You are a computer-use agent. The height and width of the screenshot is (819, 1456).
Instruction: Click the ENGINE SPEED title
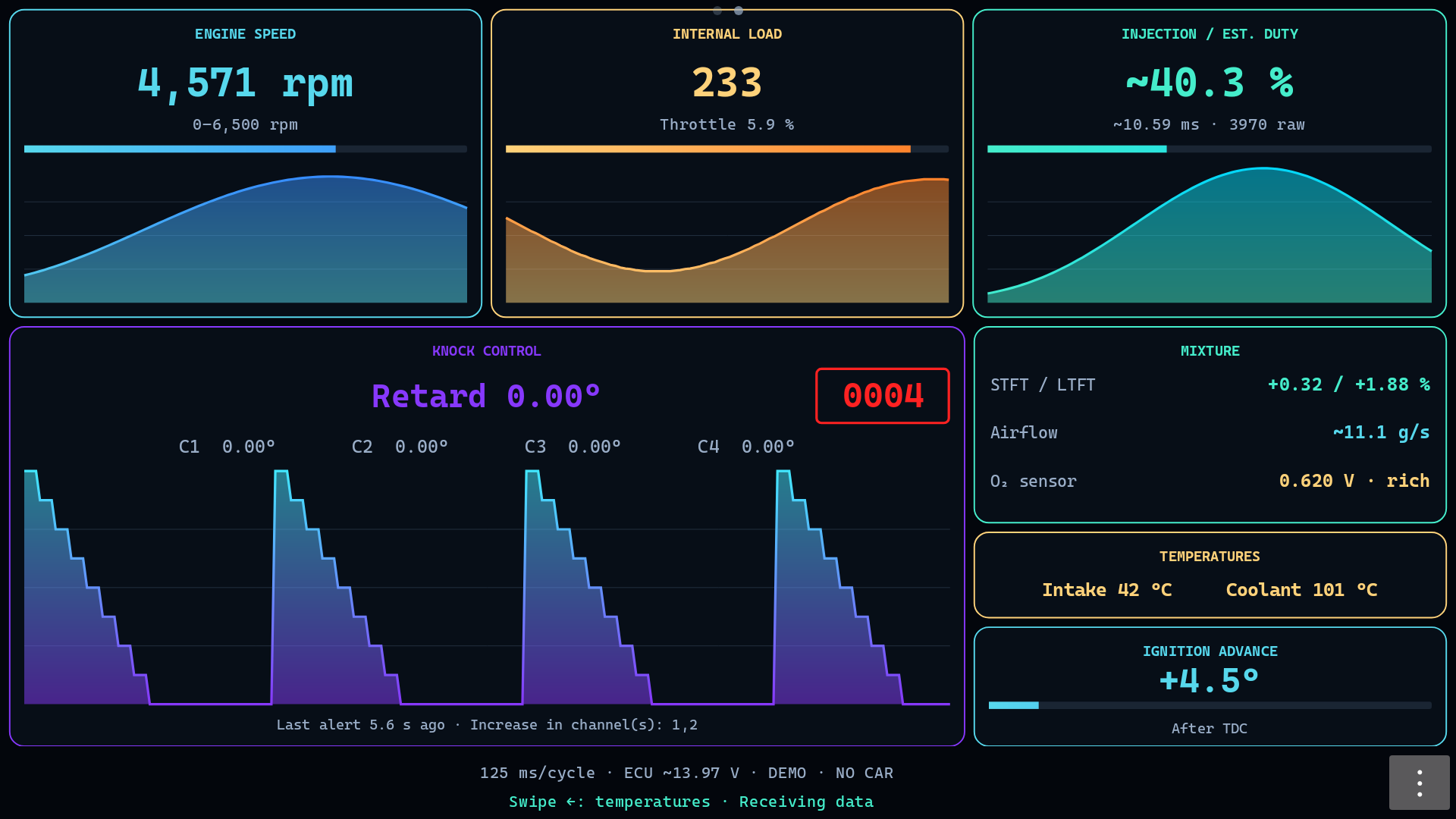245,34
